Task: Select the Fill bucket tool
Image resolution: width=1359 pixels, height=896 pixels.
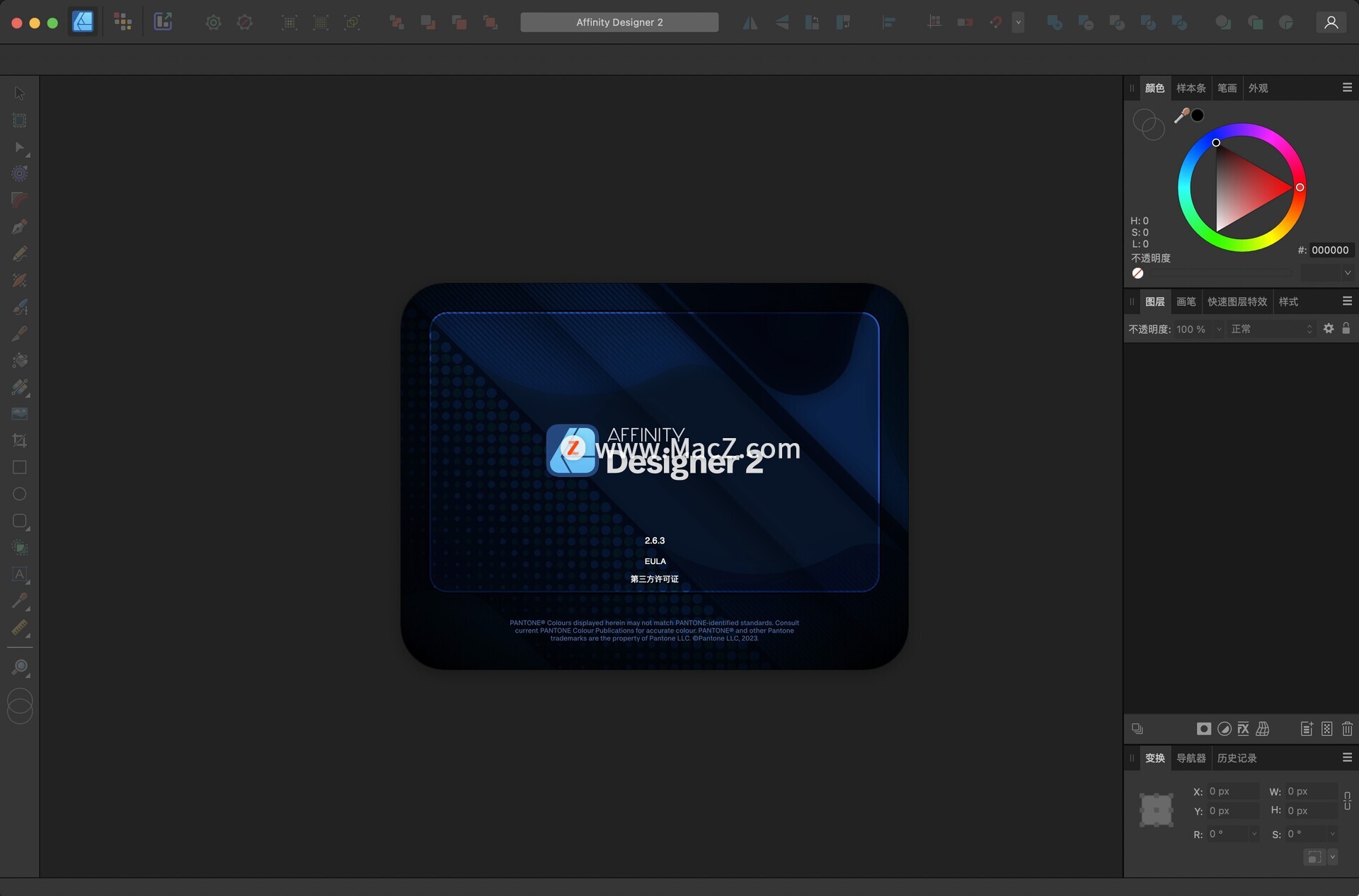Action: (20, 360)
